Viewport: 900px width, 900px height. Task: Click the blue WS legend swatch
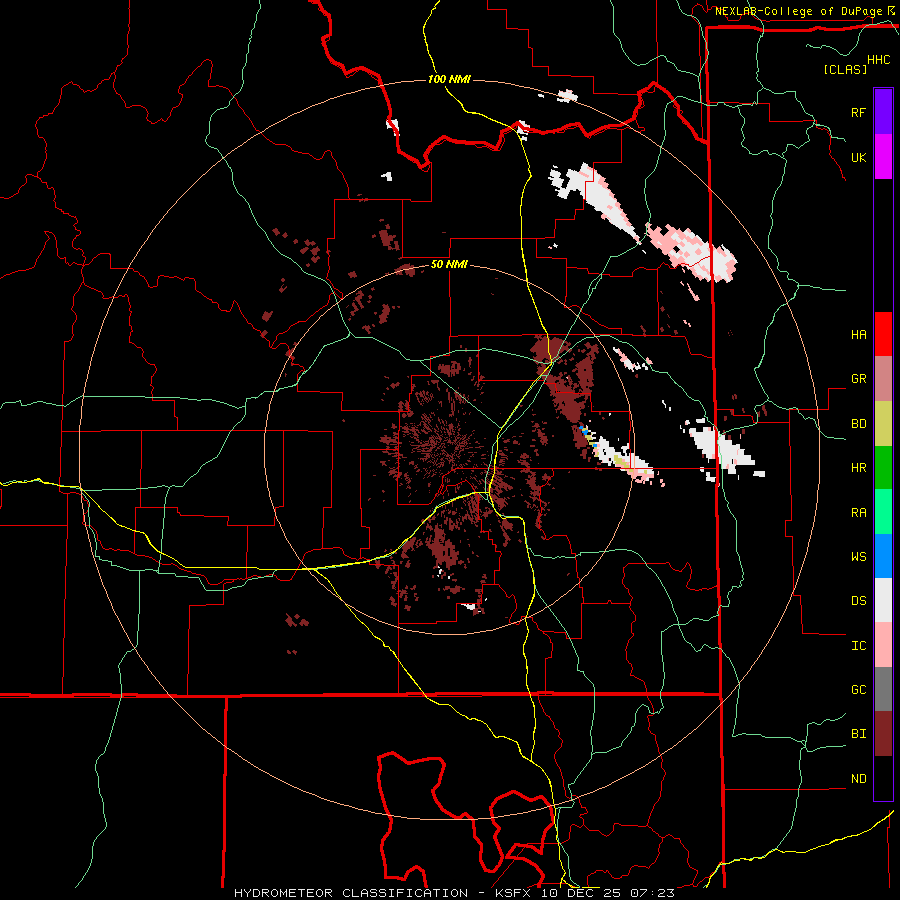(883, 556)
